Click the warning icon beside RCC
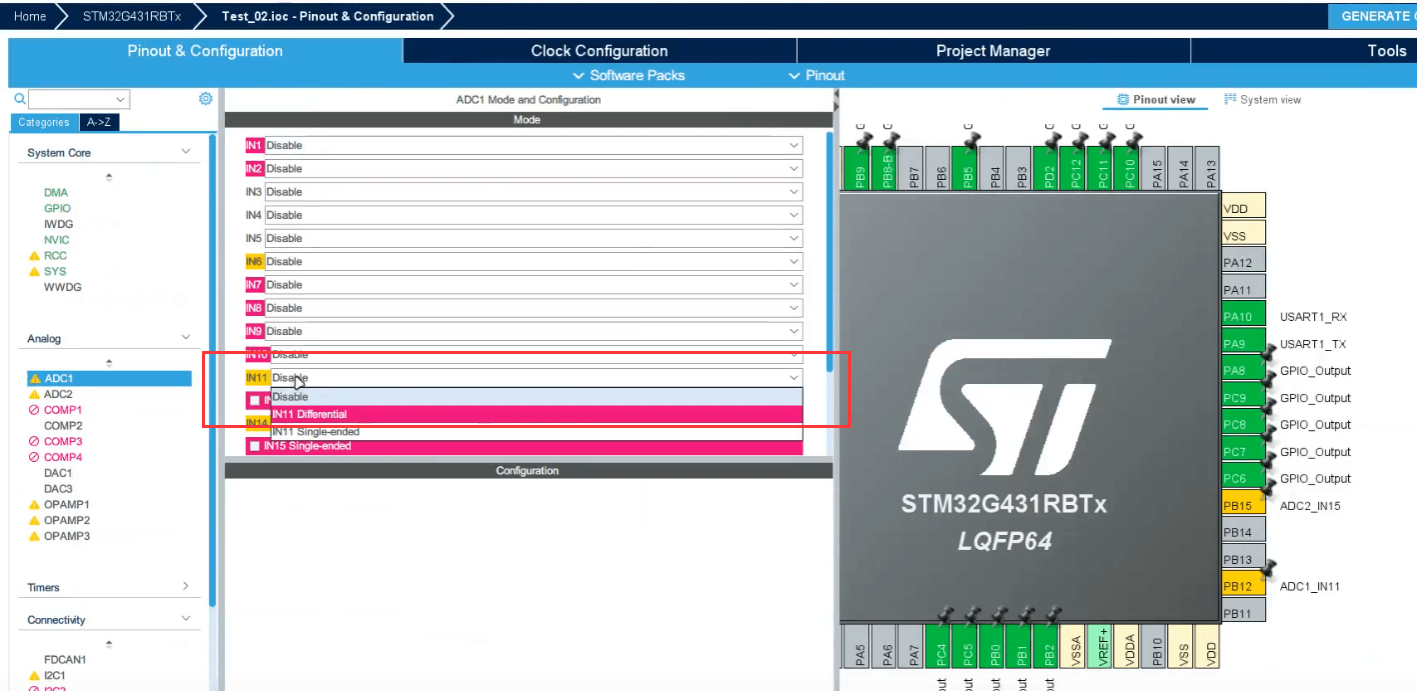This screenshot has height=691, width=1417. click(x=35, y=256)
